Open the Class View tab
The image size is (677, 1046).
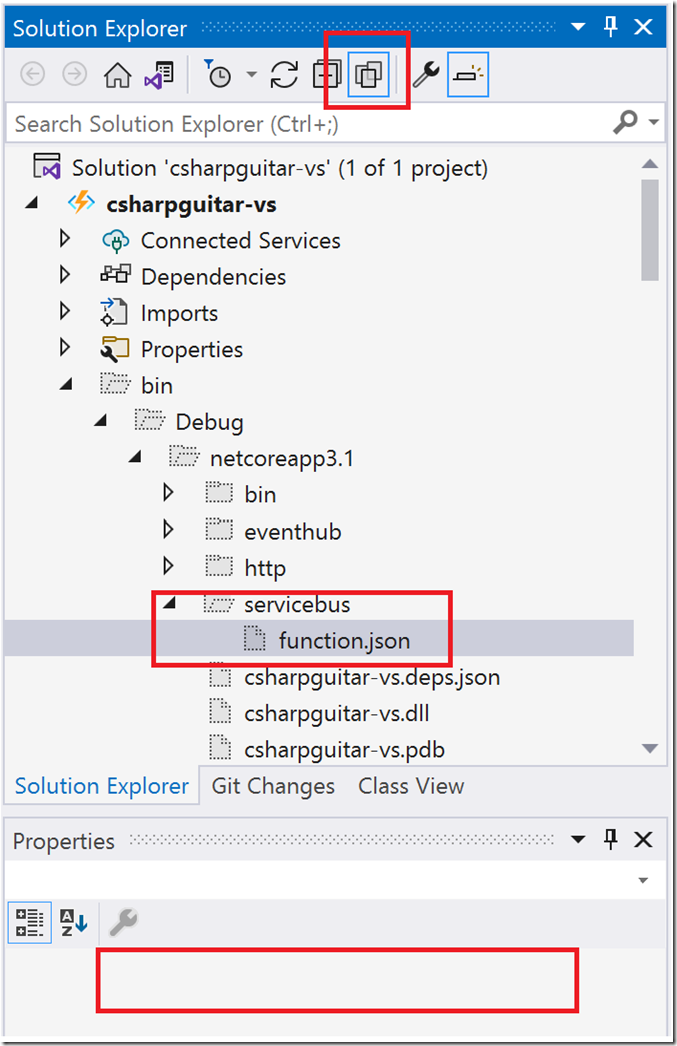[410, 786]
